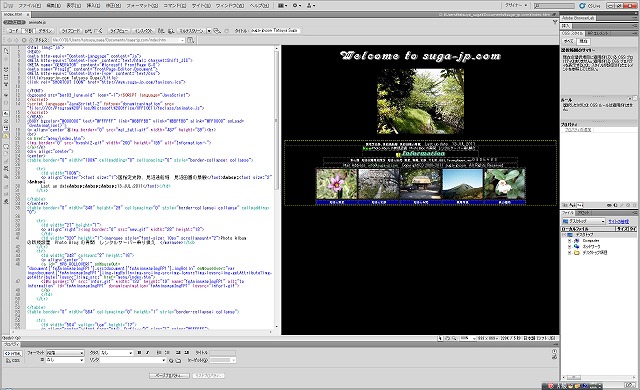Click the Ordered list icon in Properties
This screenshot has height=390, width=640.
tap(168, 352)
